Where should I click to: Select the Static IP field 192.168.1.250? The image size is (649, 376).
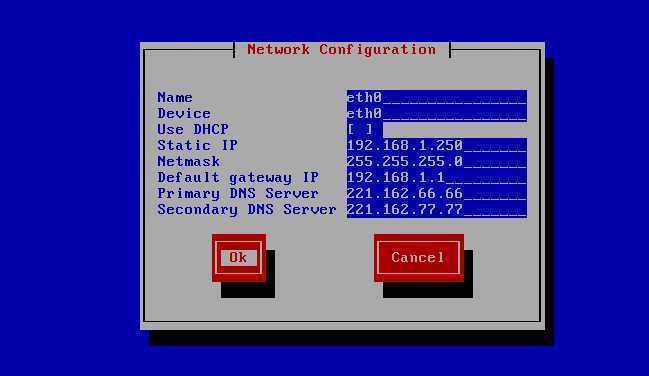coord(437,145)
